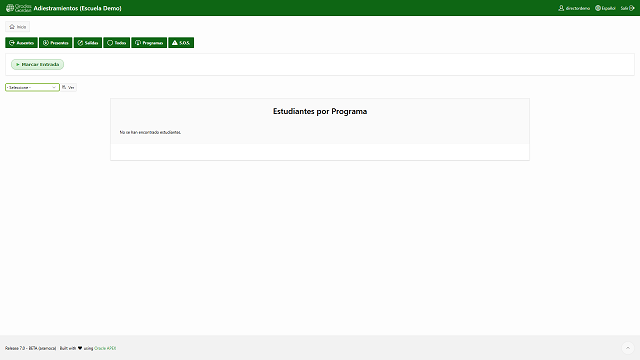Switch to the Presentes tab

pos(56,43)
